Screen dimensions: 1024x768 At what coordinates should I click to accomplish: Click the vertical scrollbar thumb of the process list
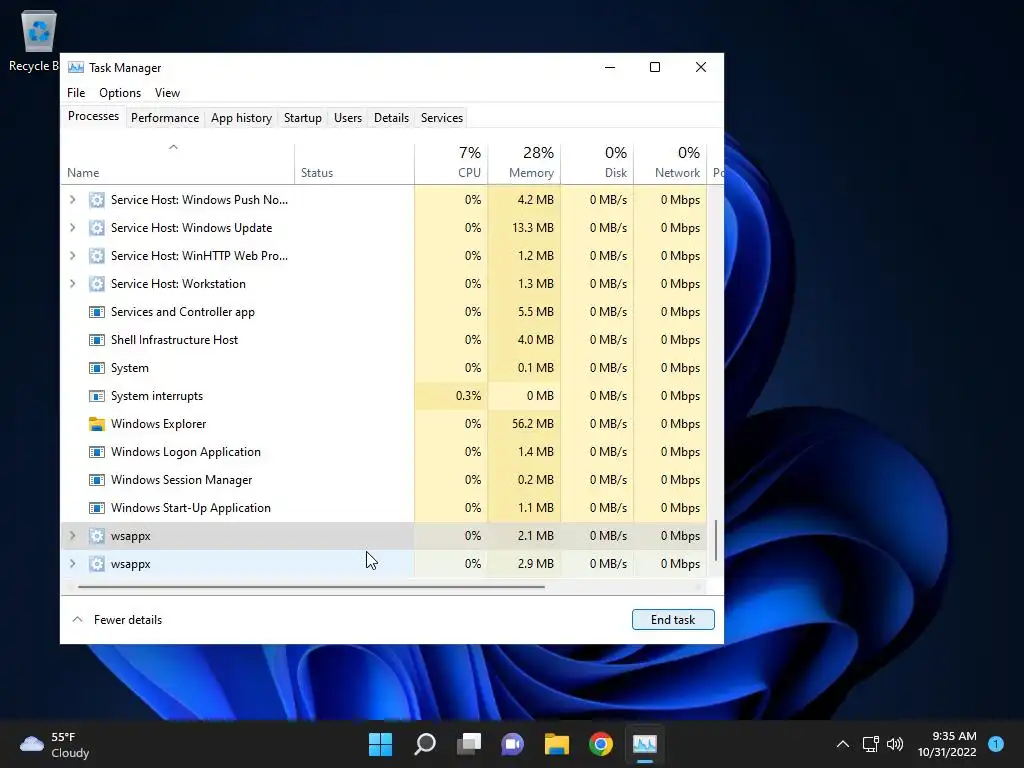[716, 541]
